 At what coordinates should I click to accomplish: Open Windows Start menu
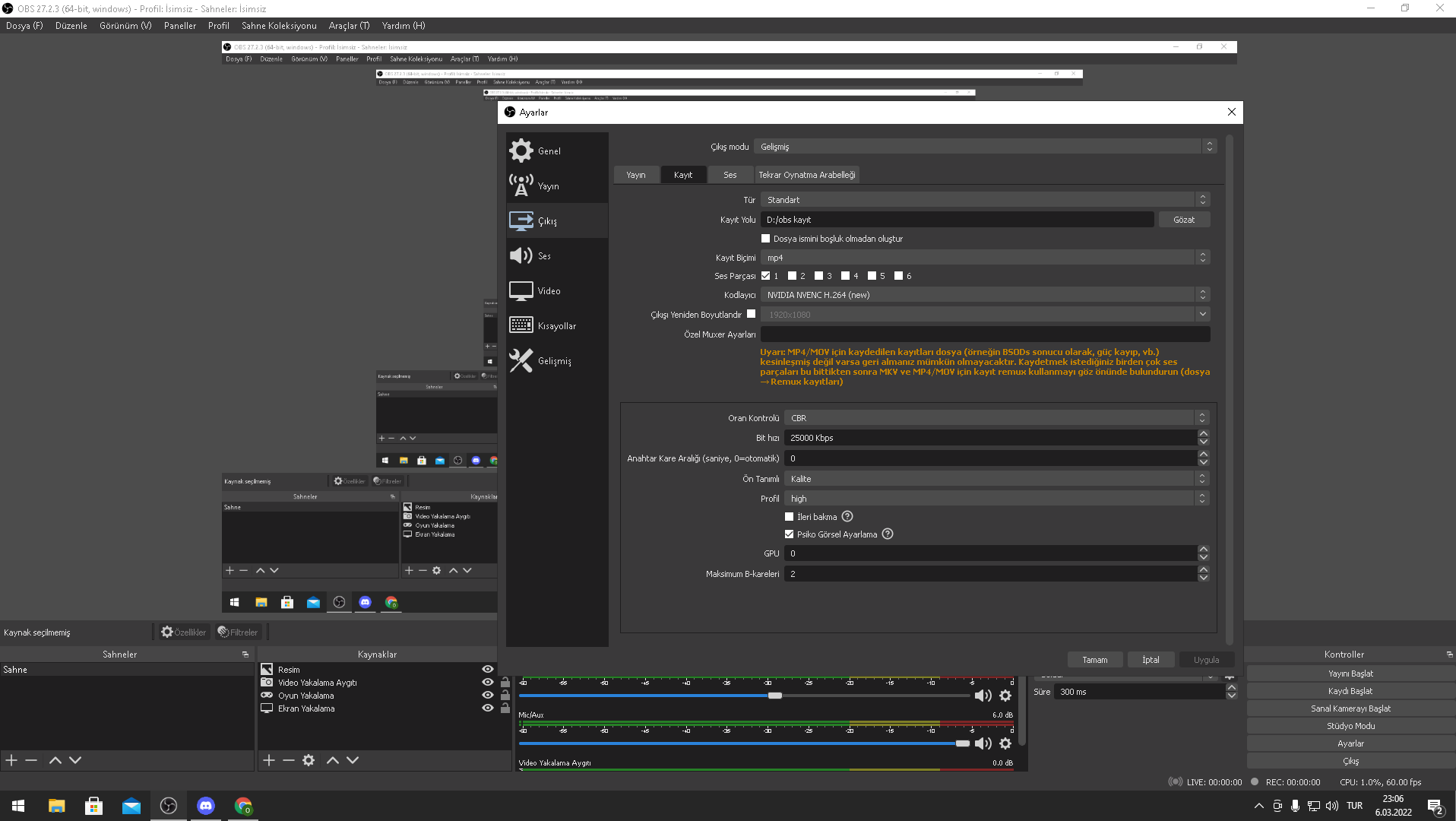[18, 805]
